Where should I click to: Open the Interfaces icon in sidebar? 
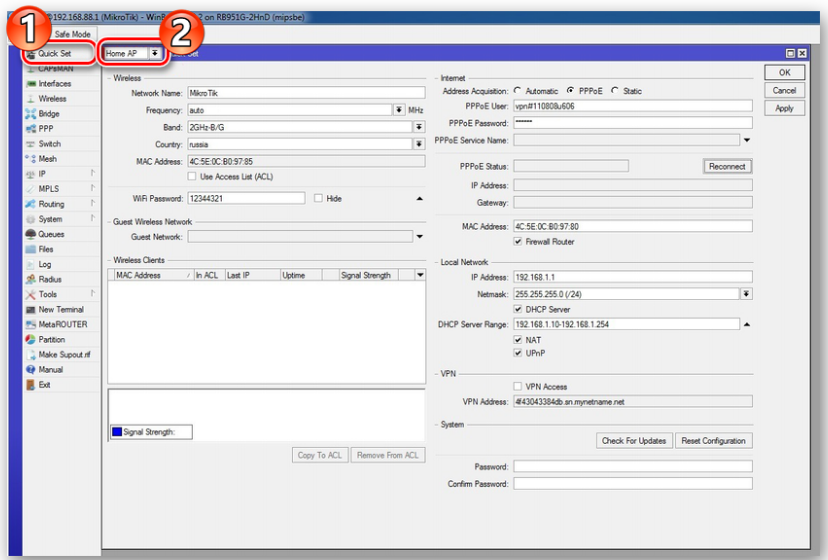coord(31,84)
